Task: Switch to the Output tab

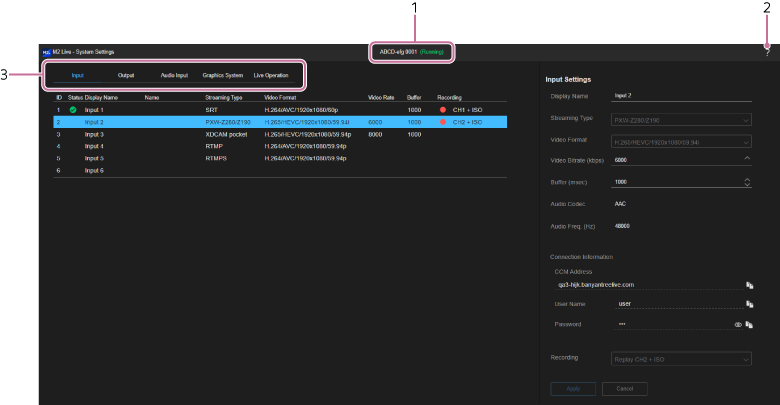Action: (x=126, y=76)
